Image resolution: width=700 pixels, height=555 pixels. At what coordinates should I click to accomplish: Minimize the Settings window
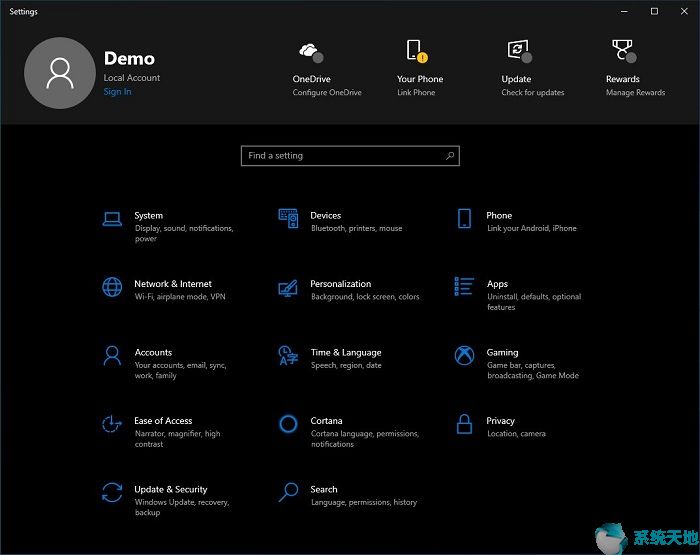tap(624, 11)
